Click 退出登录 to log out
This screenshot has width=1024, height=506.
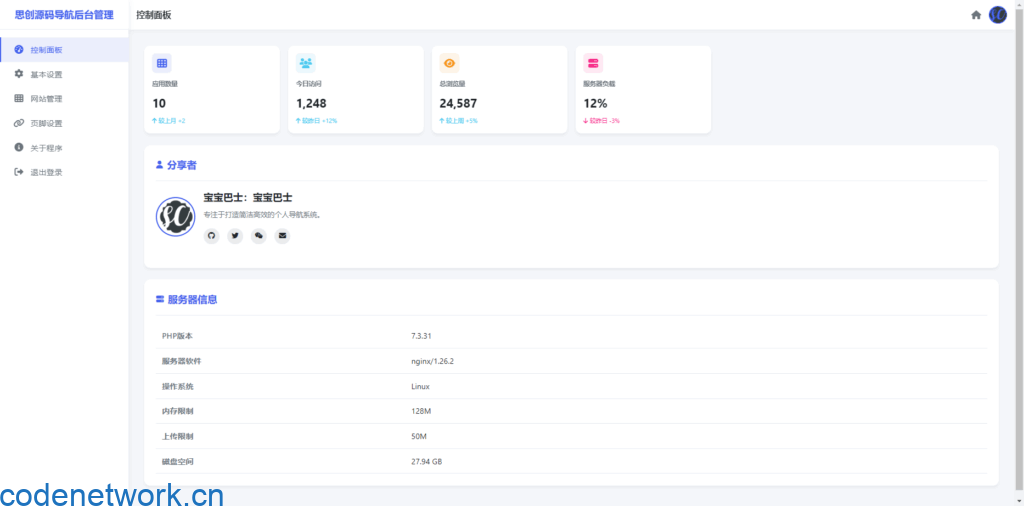[46, 173]
